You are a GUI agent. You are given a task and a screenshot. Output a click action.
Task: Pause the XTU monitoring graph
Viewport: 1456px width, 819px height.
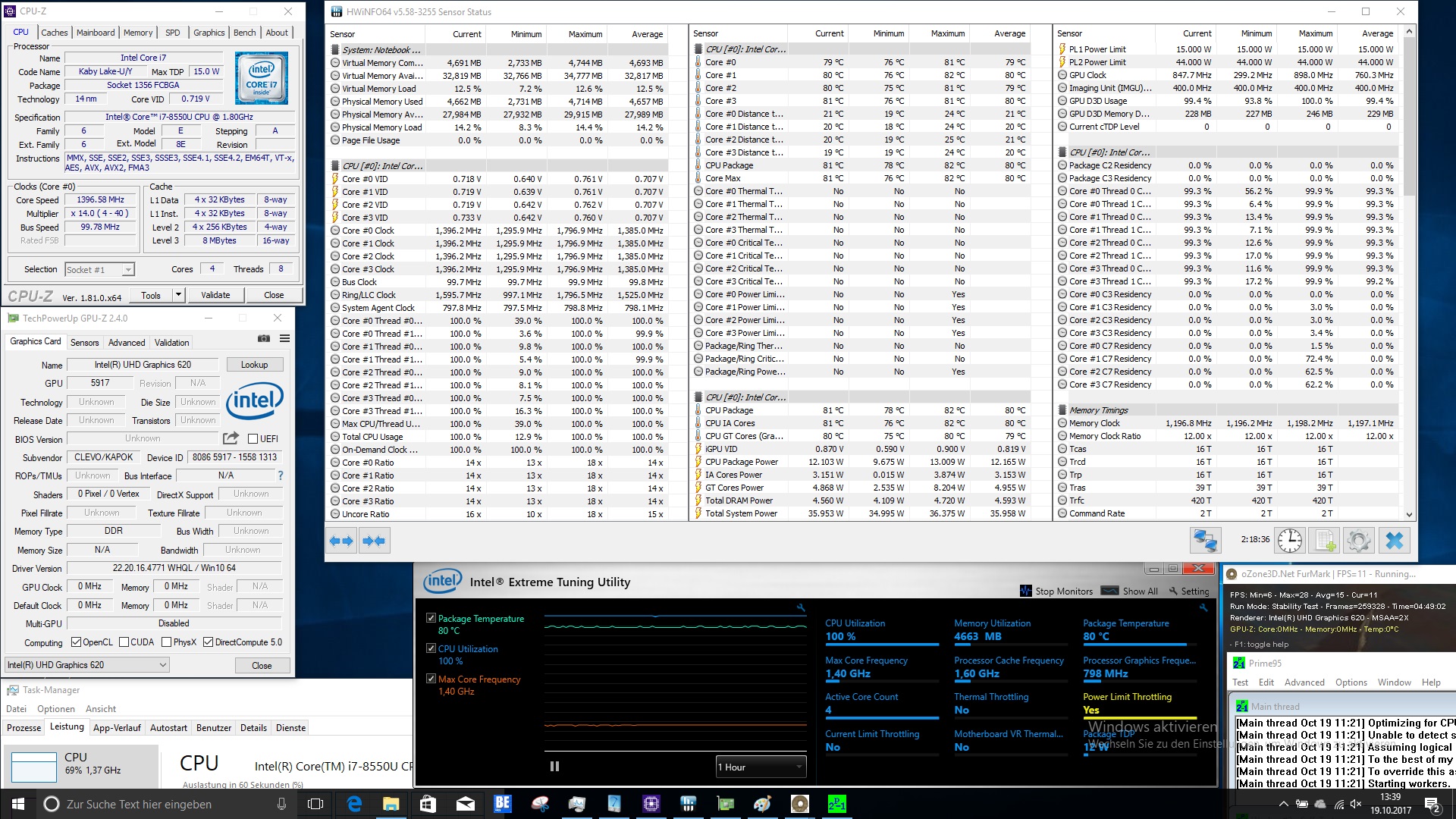554,767
